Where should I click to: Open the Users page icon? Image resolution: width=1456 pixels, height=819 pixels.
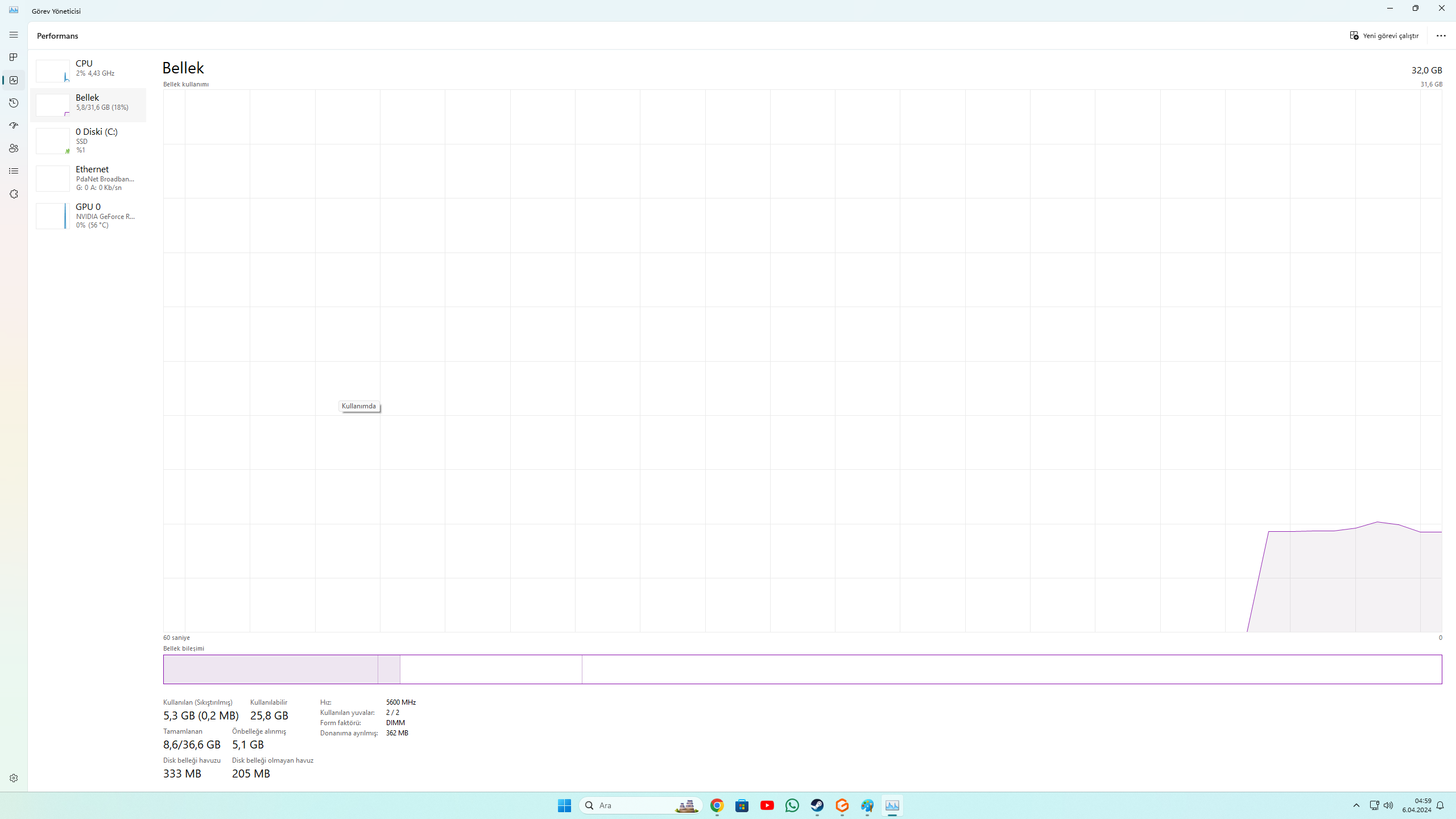click(14, 148)
